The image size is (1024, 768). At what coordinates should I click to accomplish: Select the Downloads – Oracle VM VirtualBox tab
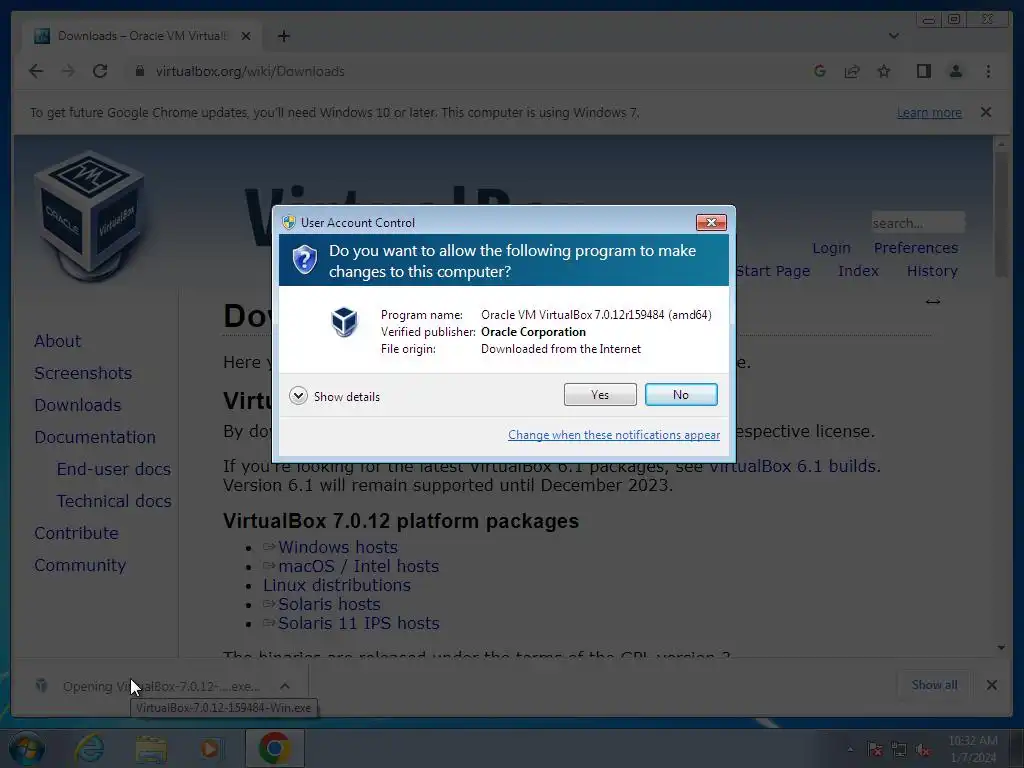pos(142,36)
